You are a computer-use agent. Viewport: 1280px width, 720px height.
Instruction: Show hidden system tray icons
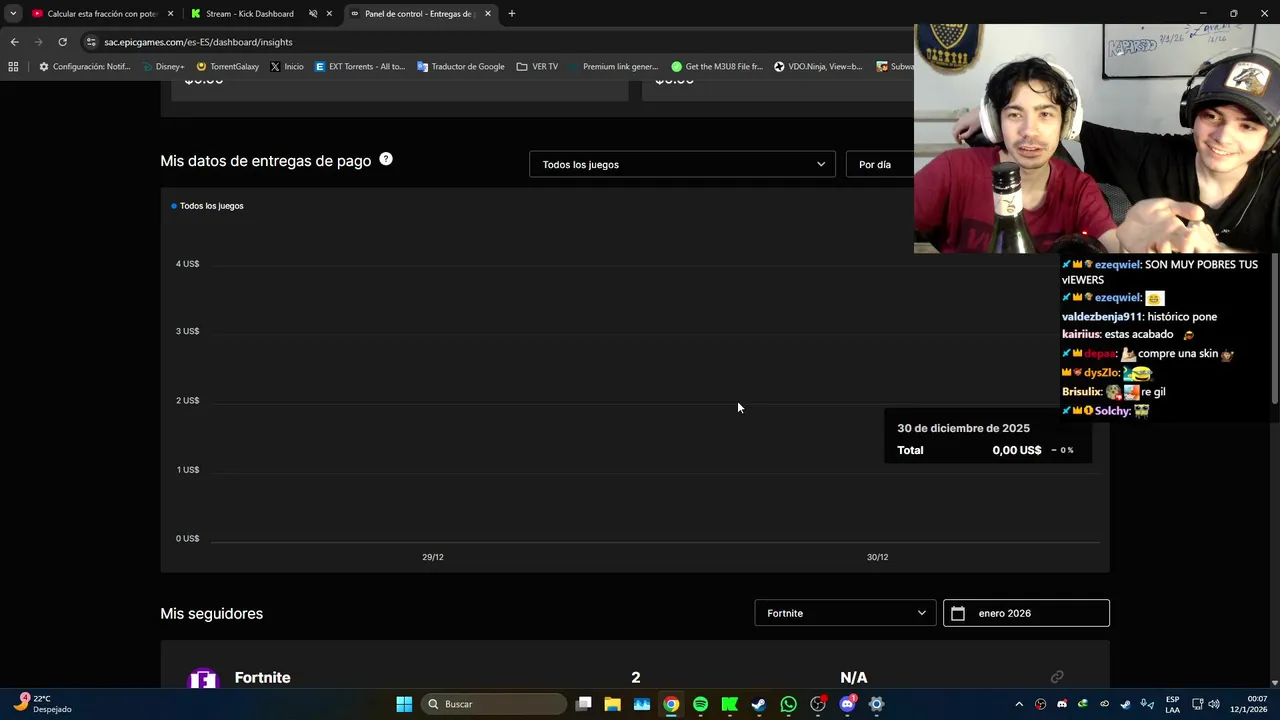[x=1019, y=704]
